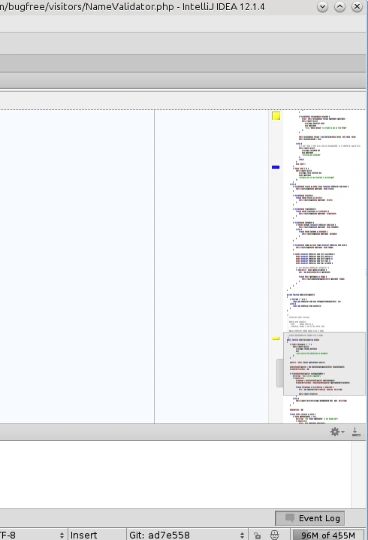Click the yellow inspection status square
This screenshot has height=540, width=368.
pos(276,116)
